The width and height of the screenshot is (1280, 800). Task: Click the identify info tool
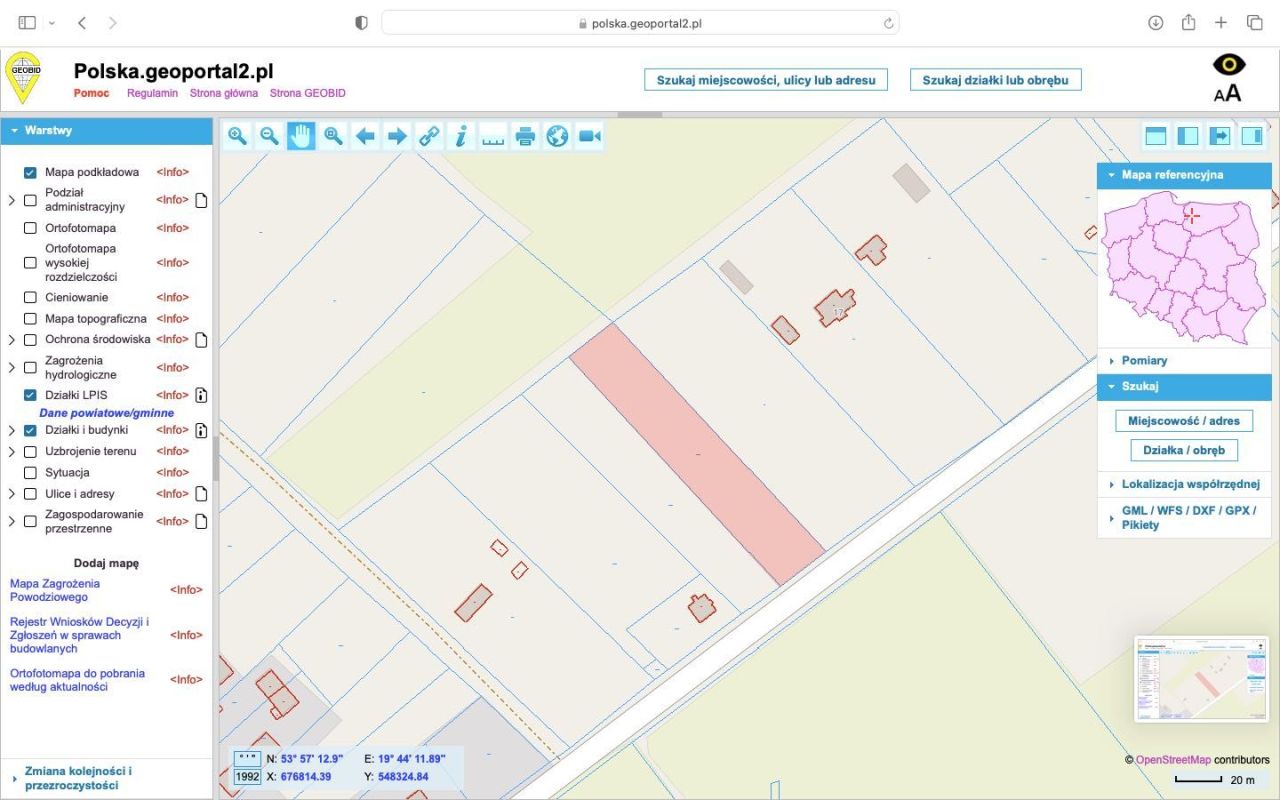461,136
